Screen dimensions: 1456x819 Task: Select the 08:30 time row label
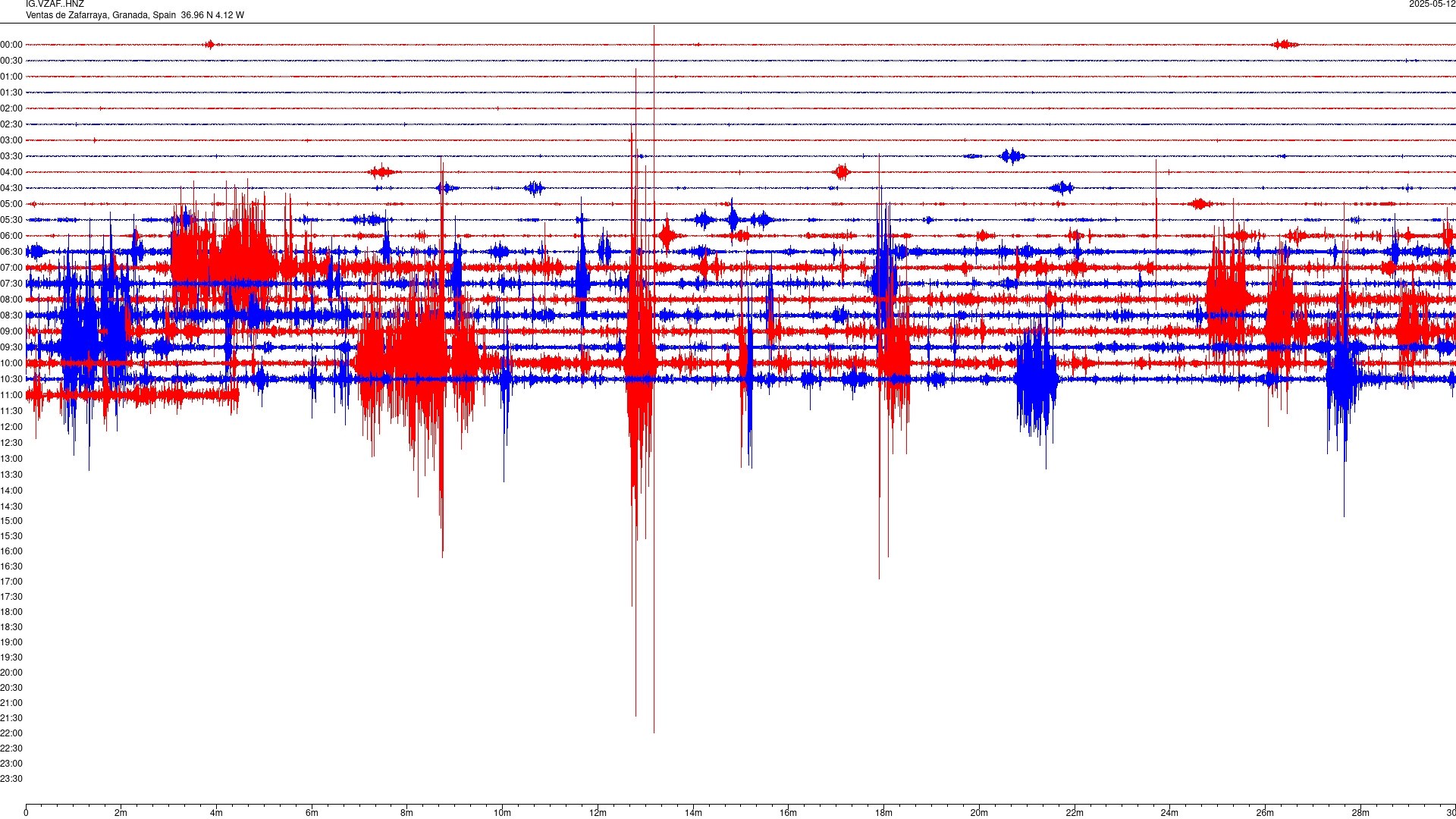coord(11,315)
